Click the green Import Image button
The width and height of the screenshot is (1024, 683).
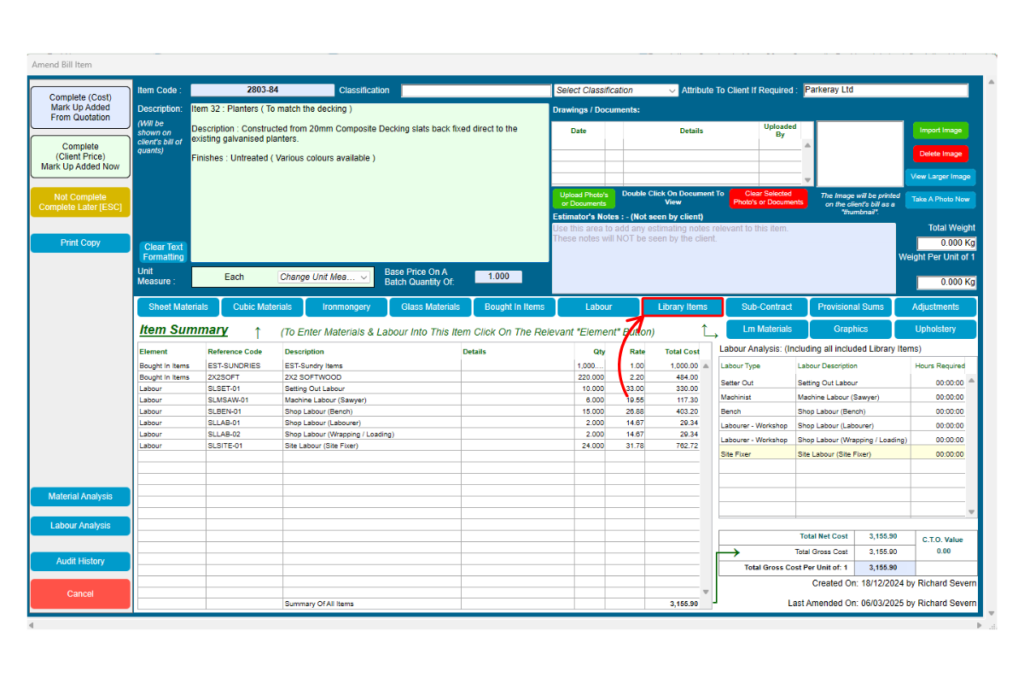tap(940, 130)
